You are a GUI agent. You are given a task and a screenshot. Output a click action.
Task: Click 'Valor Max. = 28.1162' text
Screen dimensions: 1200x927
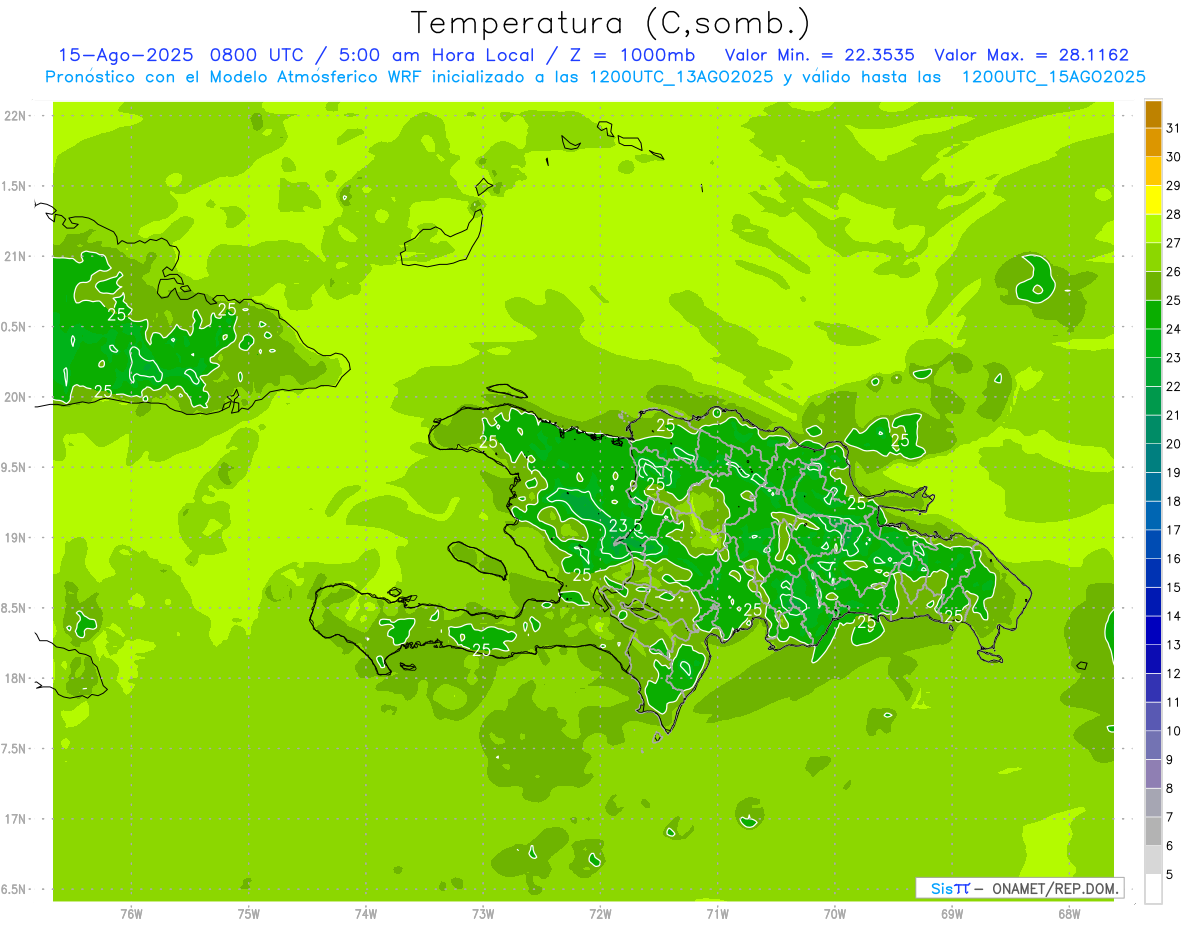click(x=1031, y=55)
